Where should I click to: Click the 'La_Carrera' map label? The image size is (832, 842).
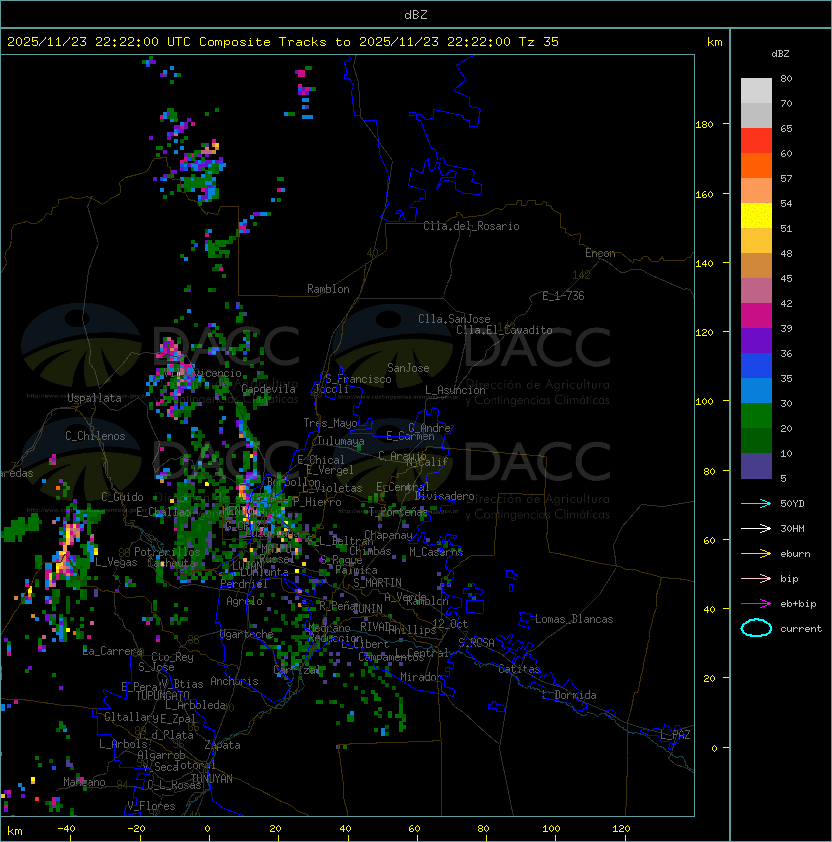113,651
